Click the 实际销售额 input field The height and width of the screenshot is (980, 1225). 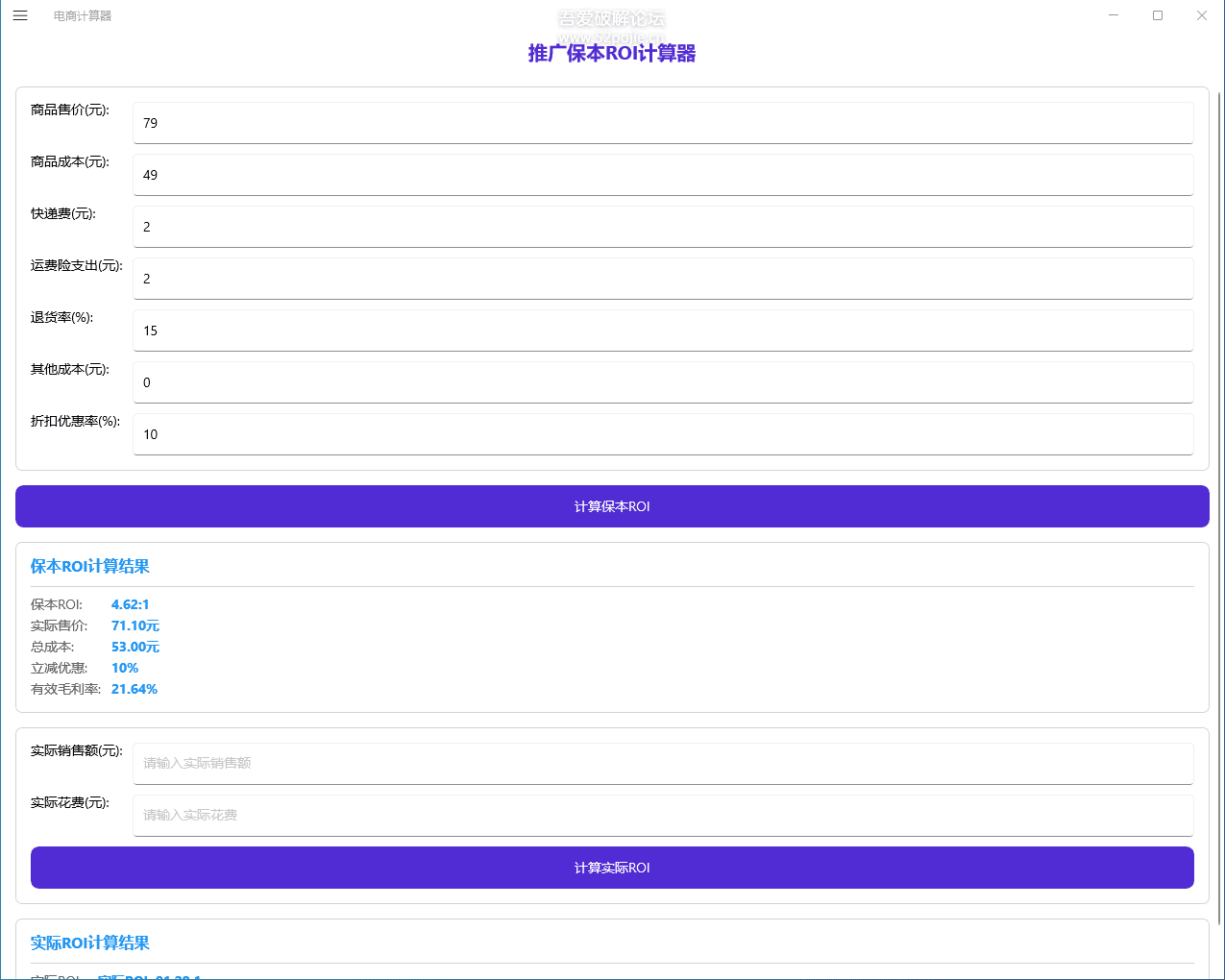[663, 763]
